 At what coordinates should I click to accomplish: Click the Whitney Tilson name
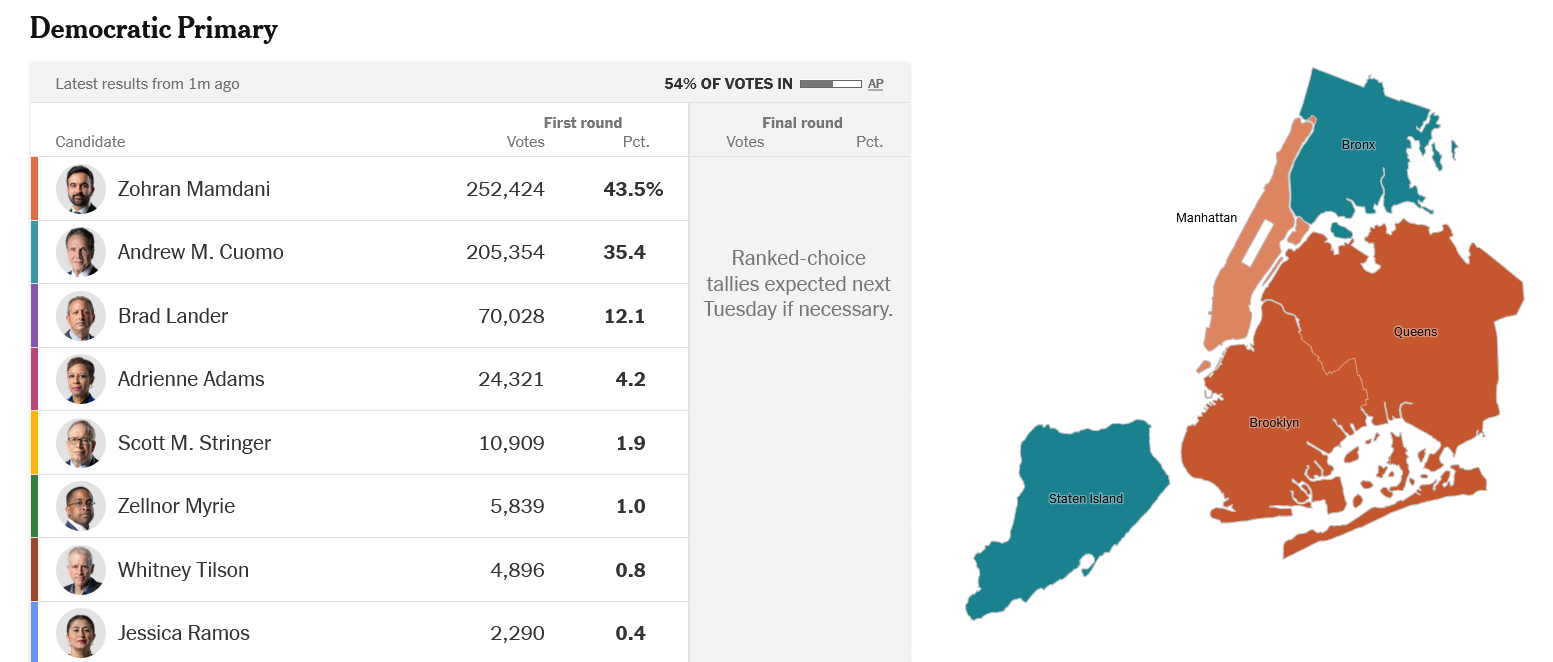(x=183, y=570)
